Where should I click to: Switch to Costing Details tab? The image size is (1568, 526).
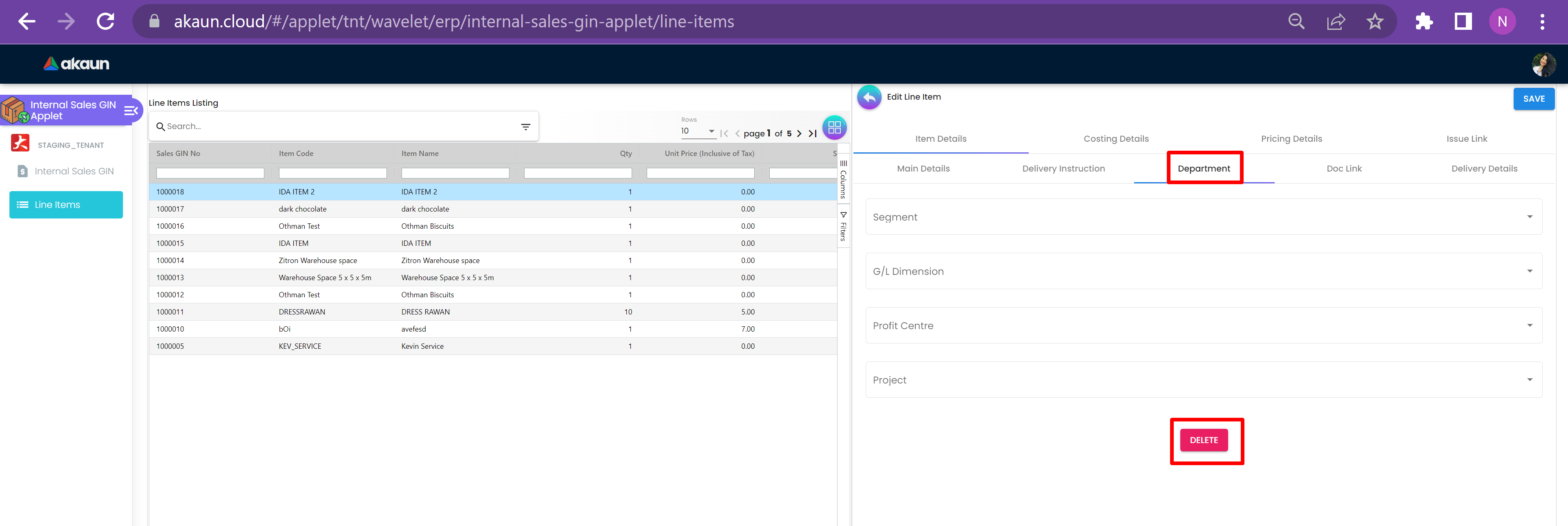pyautogui.click(x=1116, y=139)
